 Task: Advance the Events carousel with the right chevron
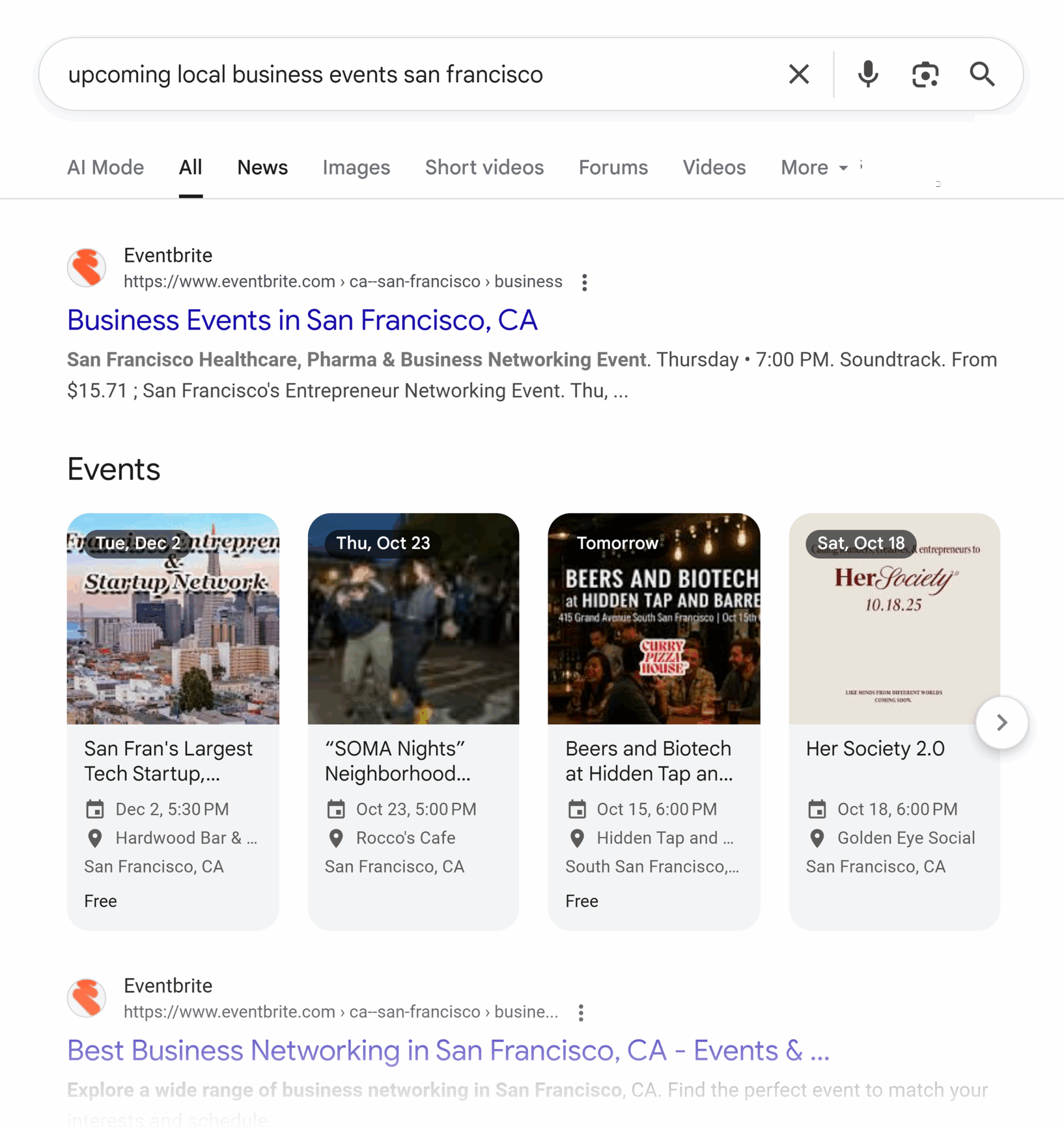[x=1002, y=722]
